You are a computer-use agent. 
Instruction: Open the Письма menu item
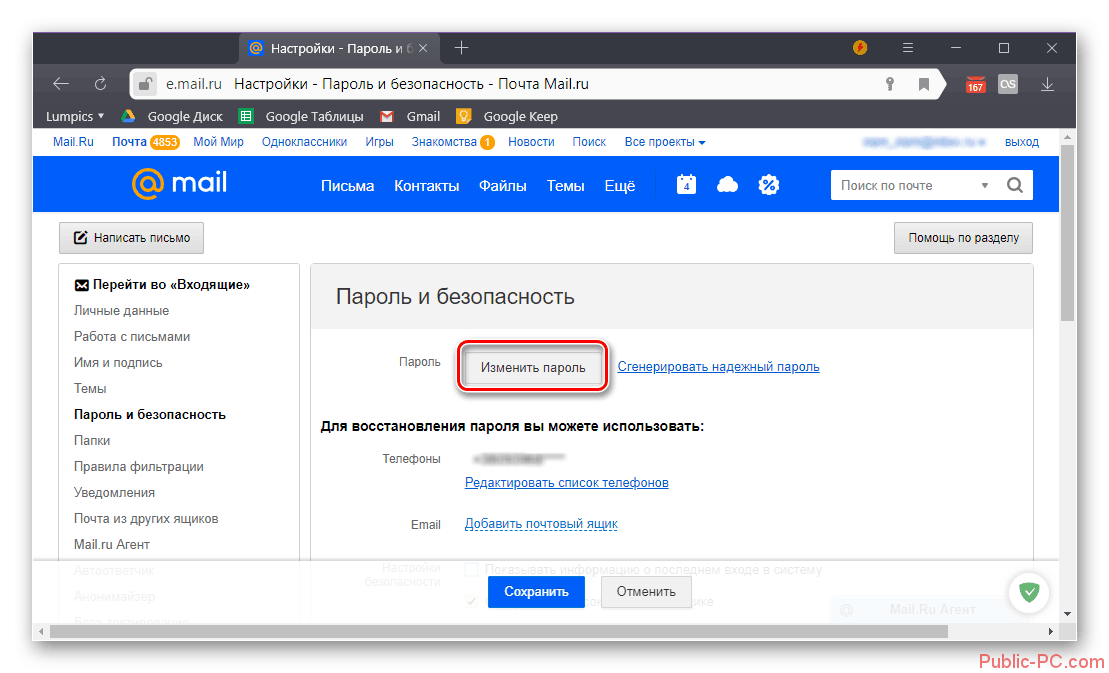(347, 185)
